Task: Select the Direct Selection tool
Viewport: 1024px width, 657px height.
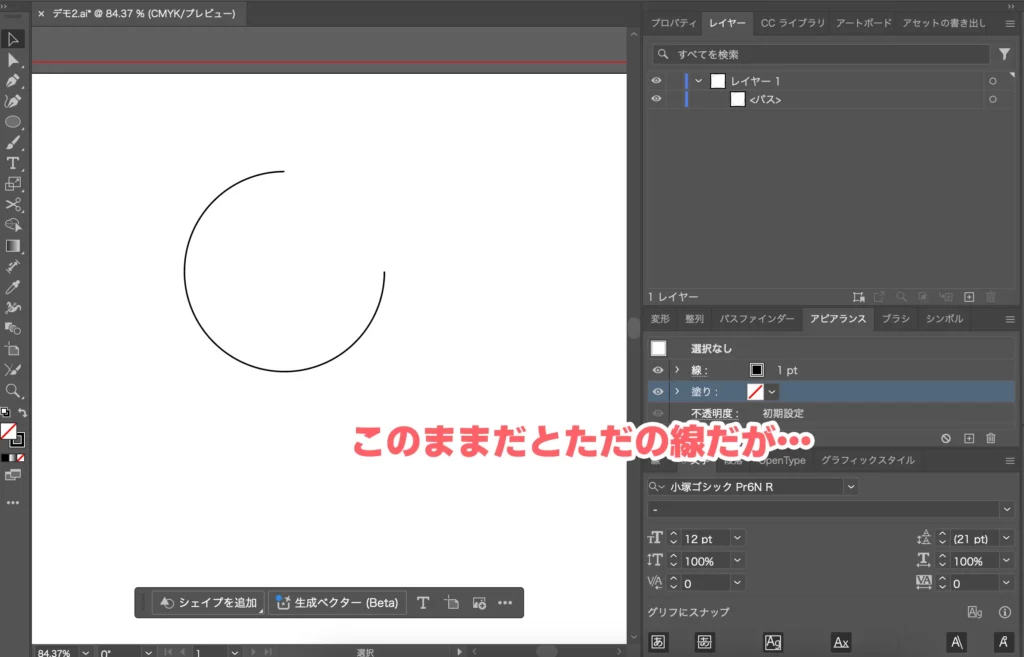Action: tap(13, 60)
